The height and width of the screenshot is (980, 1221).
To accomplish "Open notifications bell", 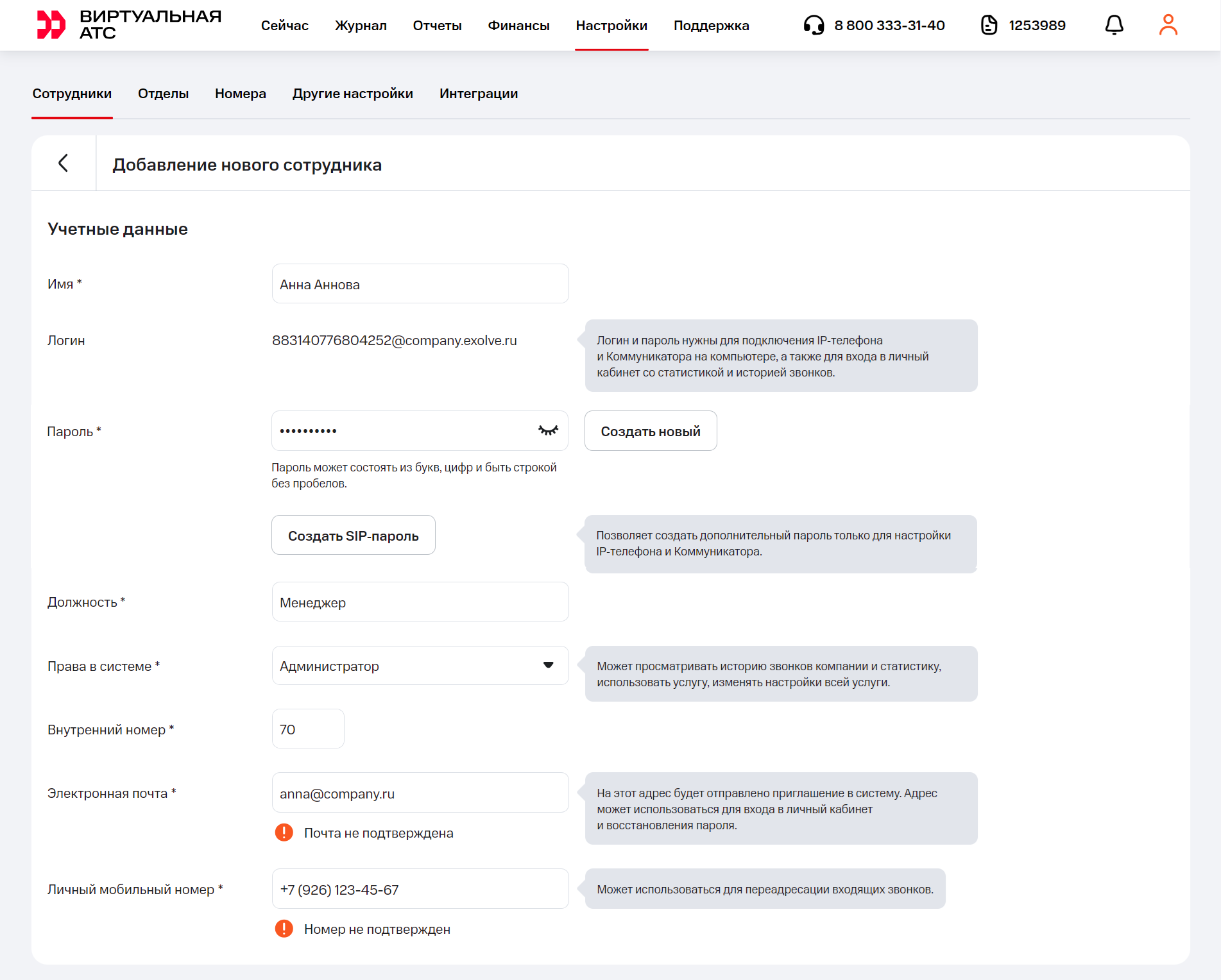I will pyautogui.click(x=1114, y=26).
